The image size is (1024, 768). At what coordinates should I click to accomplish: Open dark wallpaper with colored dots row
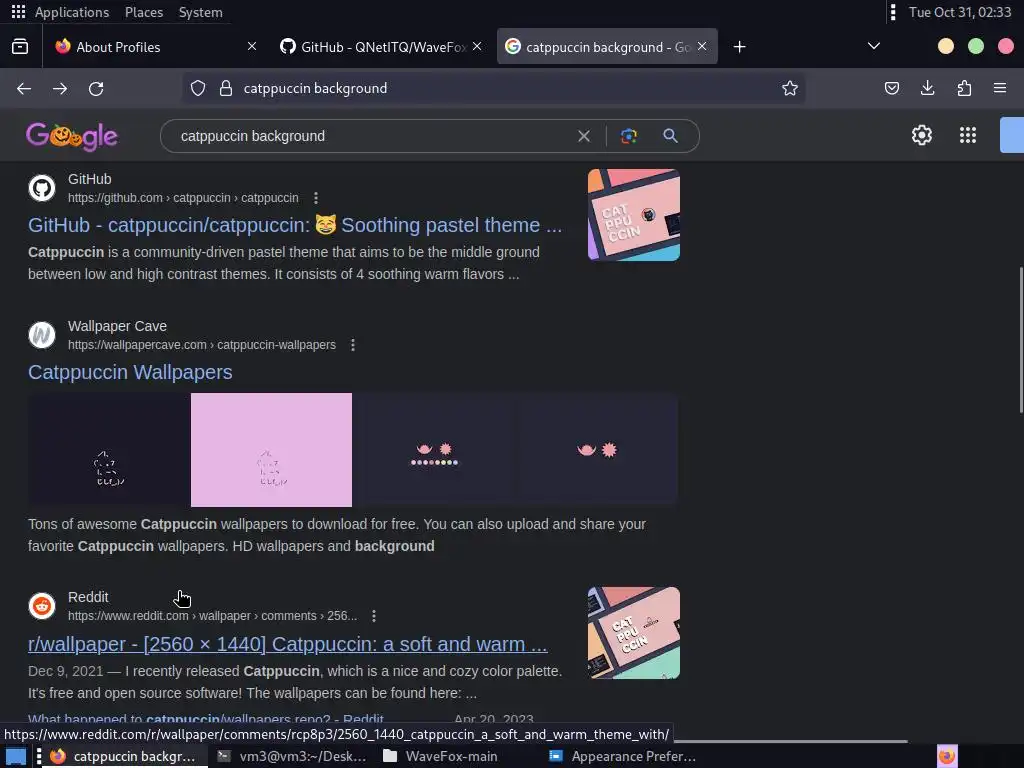434,450
